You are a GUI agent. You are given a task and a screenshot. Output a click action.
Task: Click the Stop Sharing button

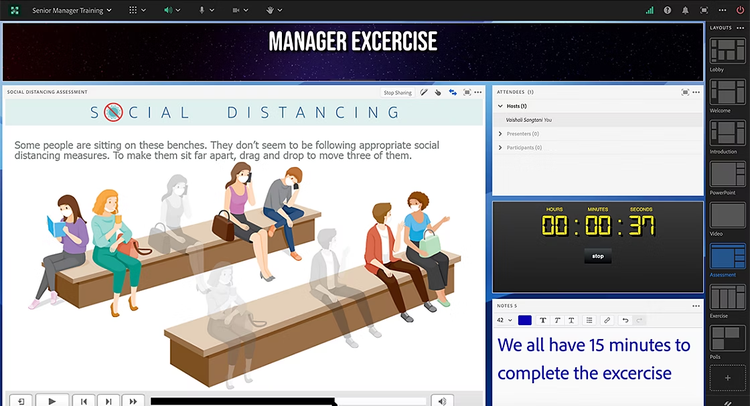click(397, 93)
